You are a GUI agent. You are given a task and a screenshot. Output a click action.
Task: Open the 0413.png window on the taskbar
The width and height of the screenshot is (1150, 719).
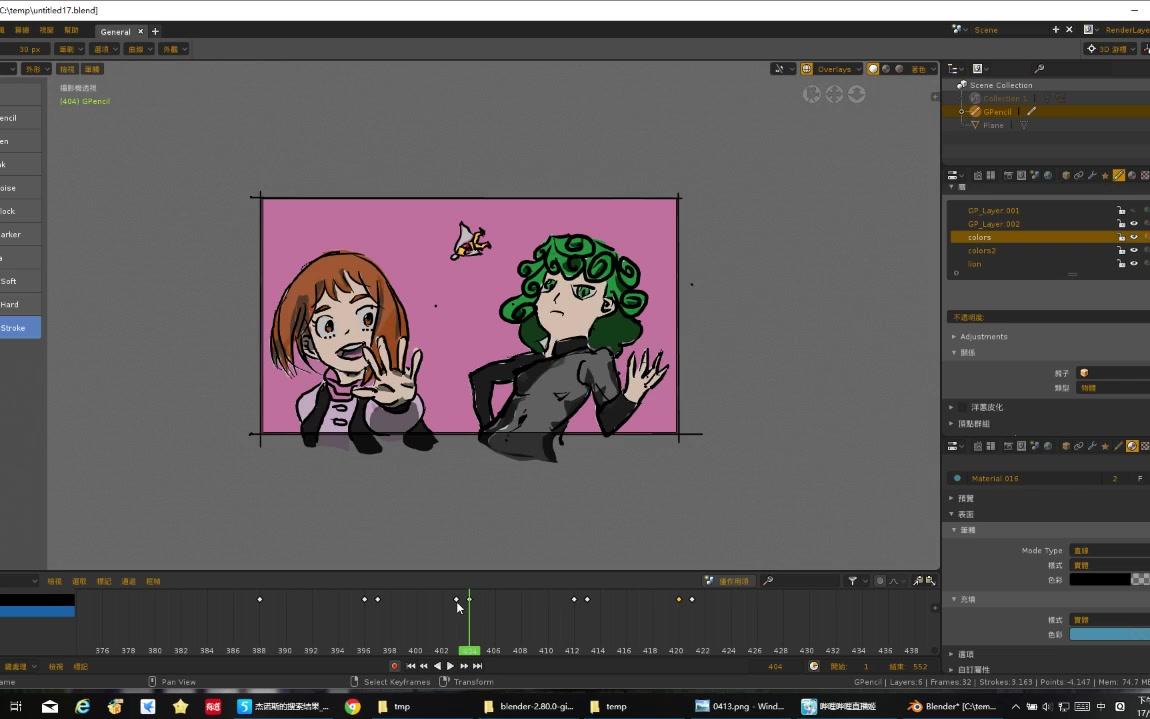740,707
